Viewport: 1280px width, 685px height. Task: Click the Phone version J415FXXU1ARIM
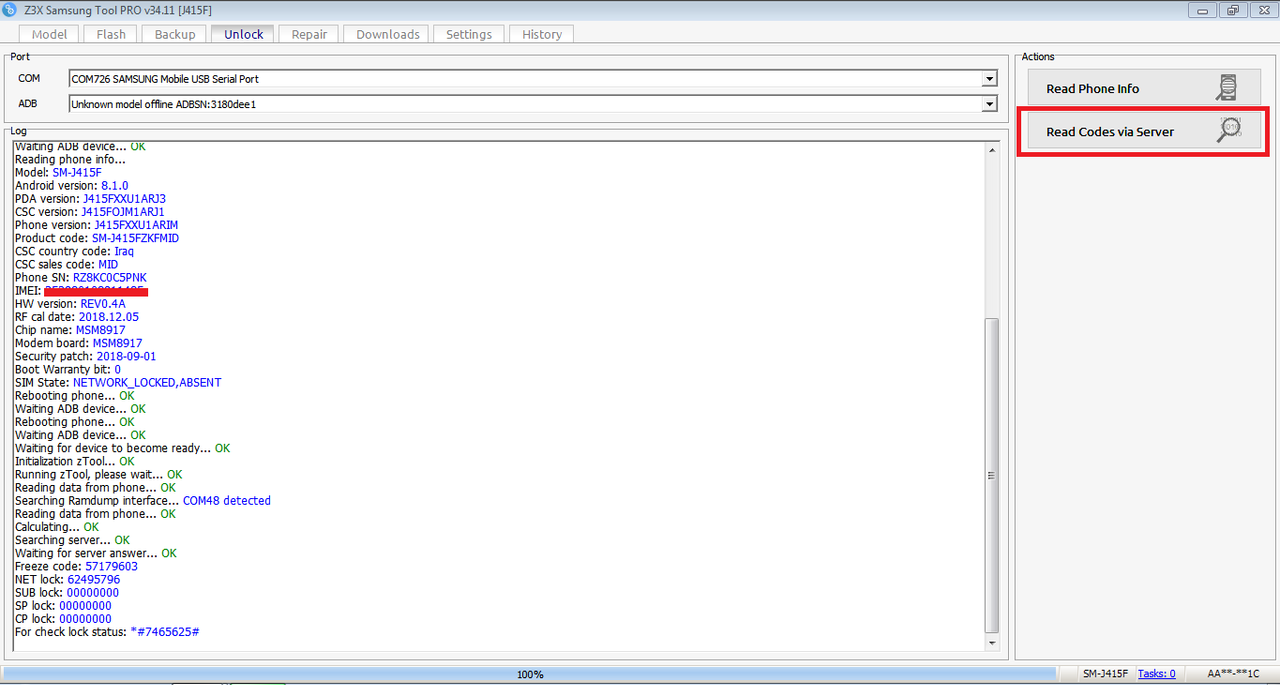pyautogui.click(x=136, y=225)
